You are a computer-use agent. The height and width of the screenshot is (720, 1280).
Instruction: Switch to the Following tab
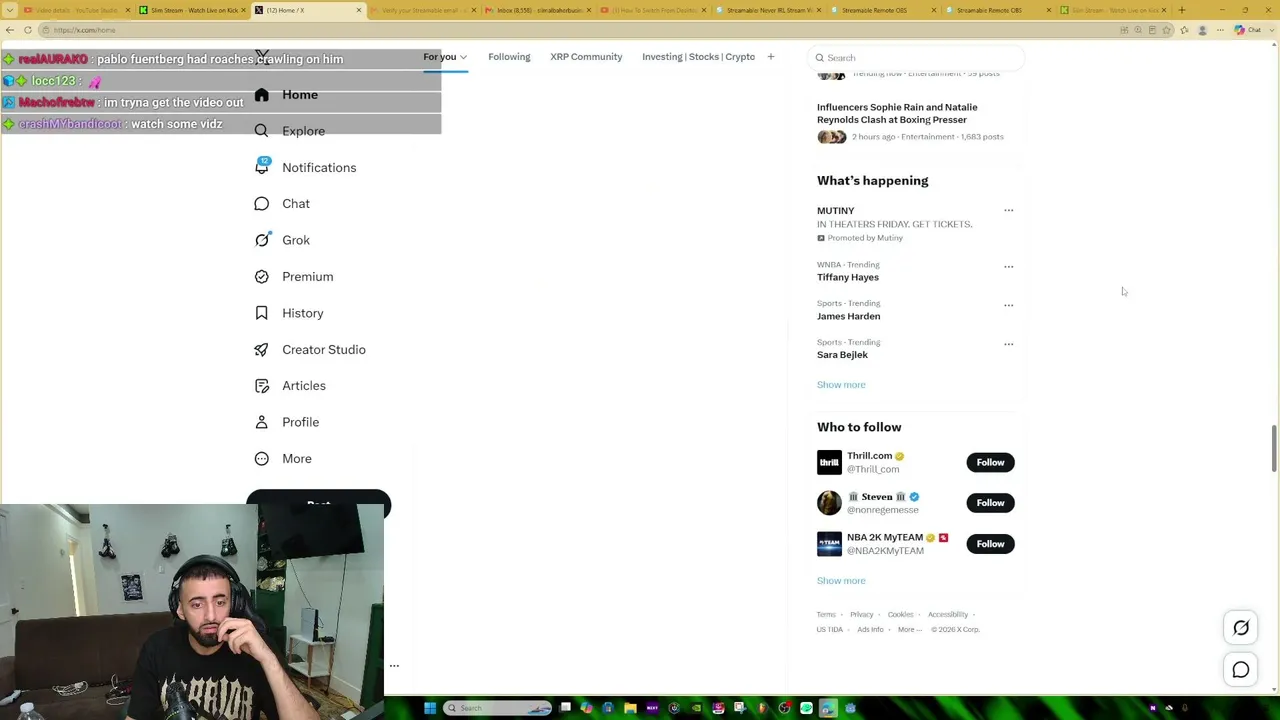pos(509,57)
